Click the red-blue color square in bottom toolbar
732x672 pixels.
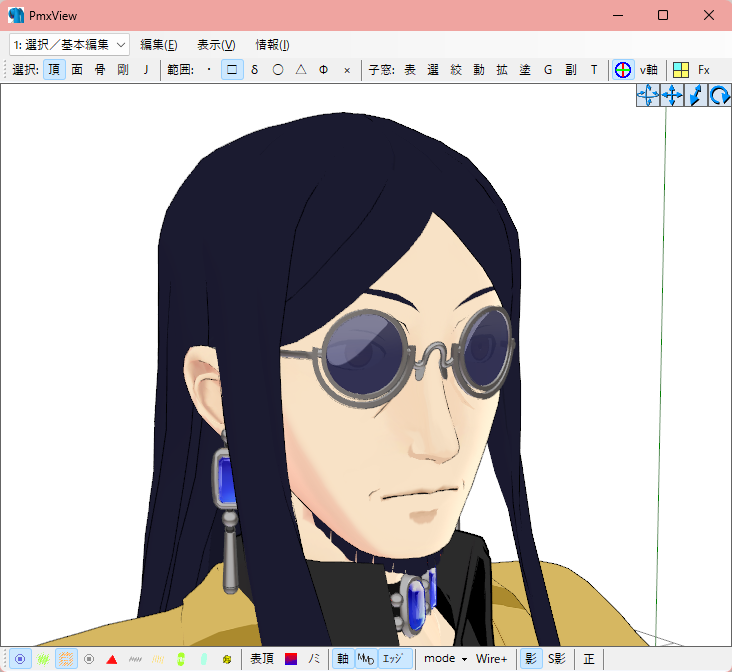pyautogui.click(x=291, y=659)
